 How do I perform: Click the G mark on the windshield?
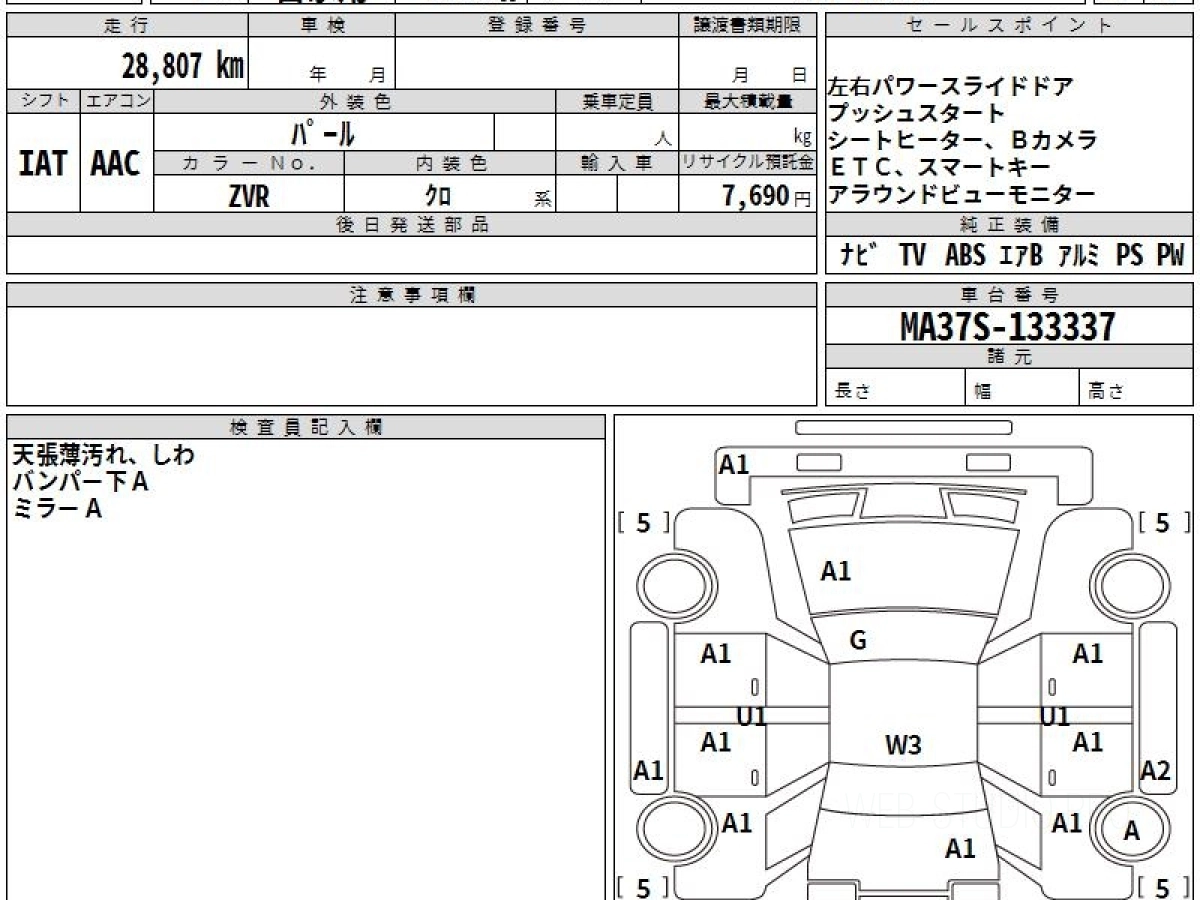[857, 641]
